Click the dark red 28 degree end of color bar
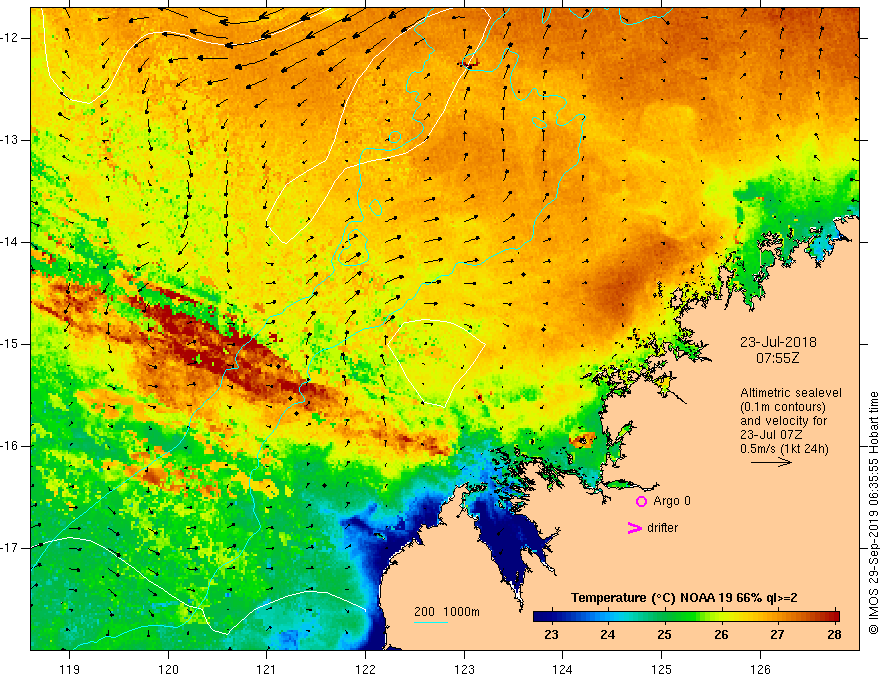880x680 pixels. tap(835, 617)
